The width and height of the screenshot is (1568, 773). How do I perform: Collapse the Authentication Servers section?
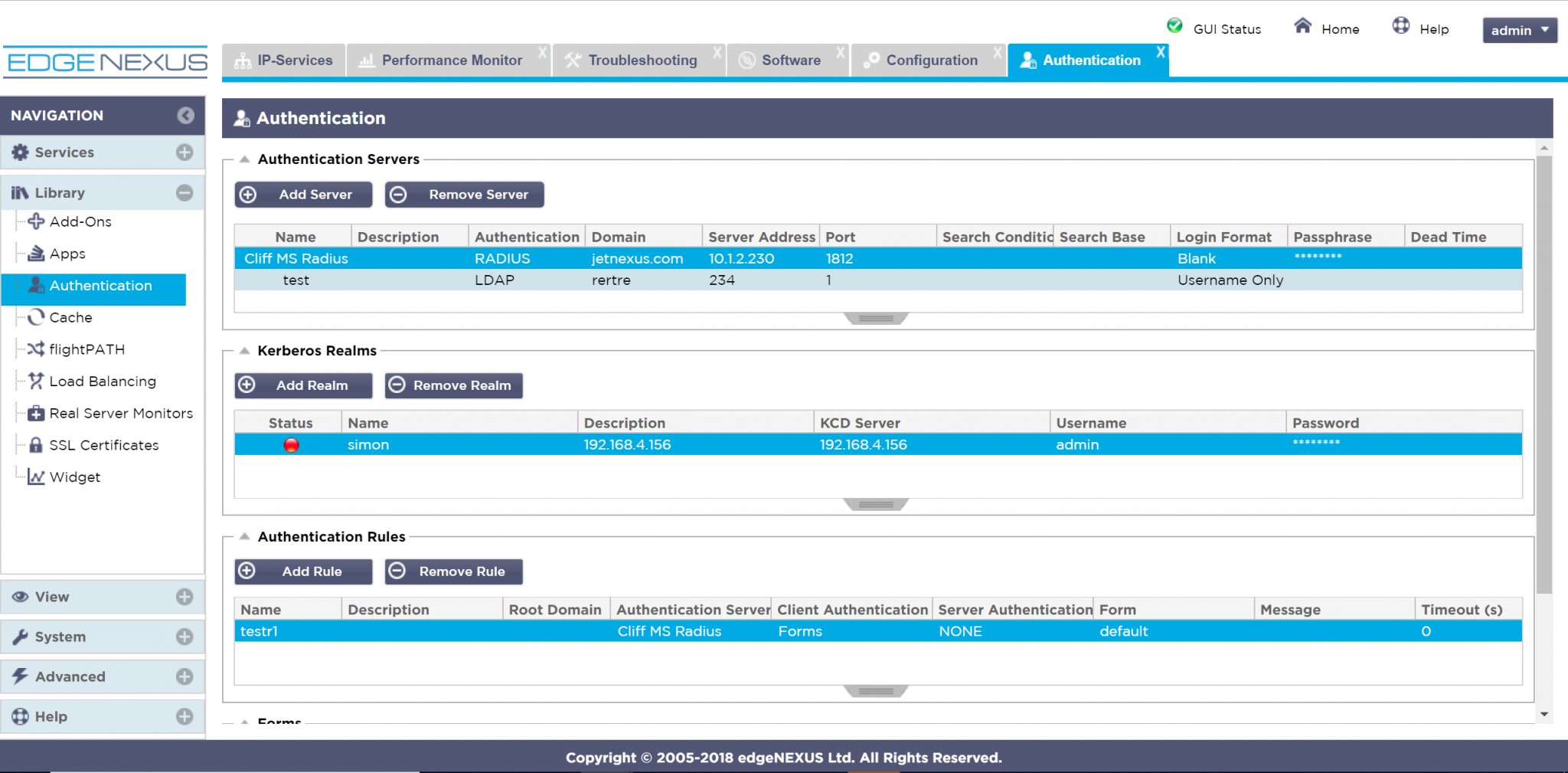coord(245,159)
